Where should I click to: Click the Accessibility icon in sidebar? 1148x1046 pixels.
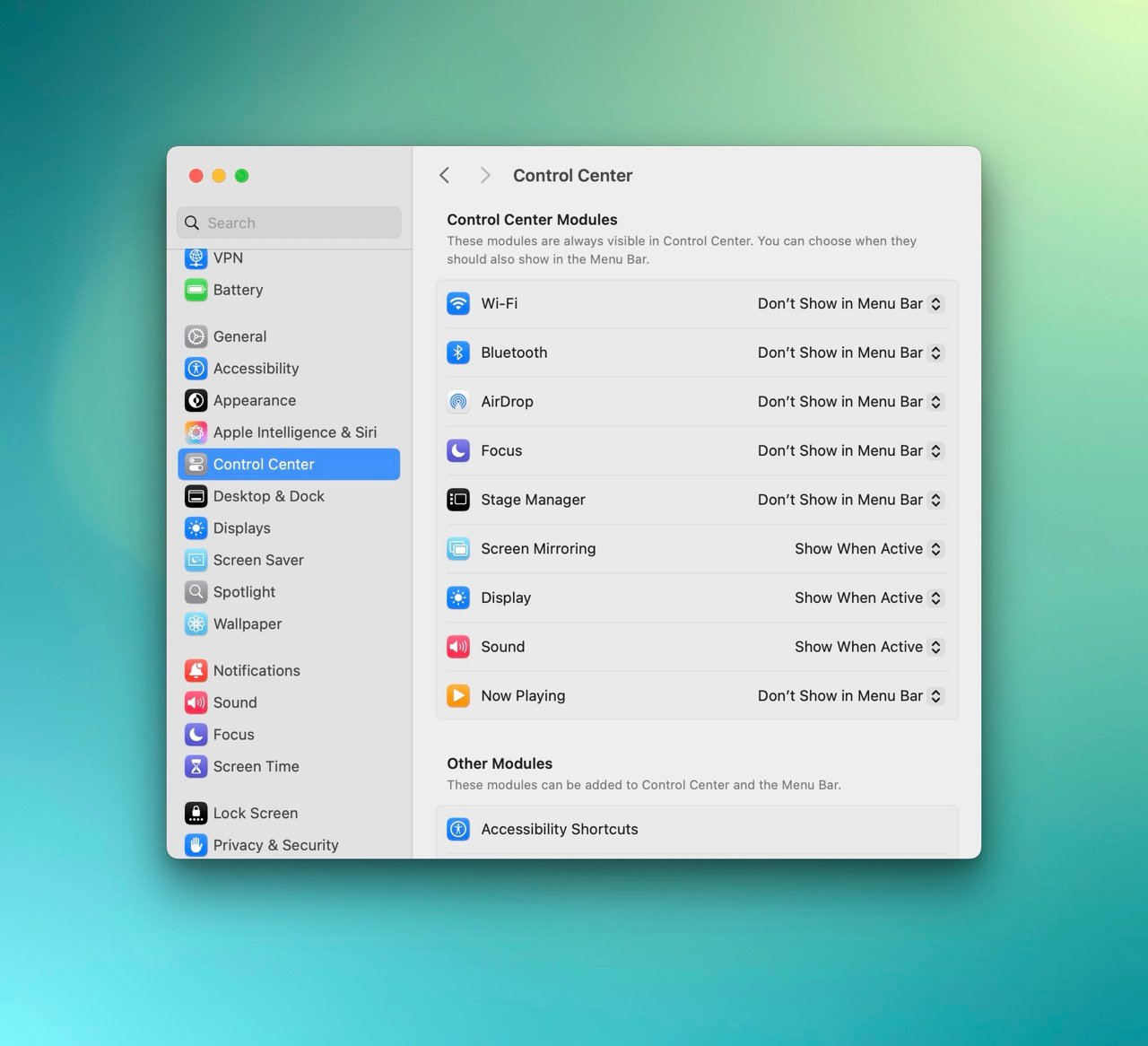[196, 369]
